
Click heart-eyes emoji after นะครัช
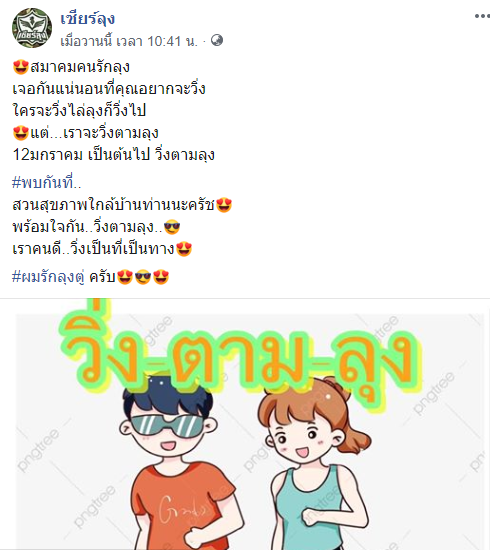point(224,205)
